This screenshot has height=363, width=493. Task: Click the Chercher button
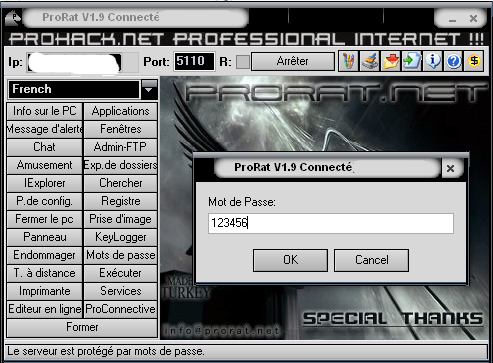tap(120, 183)
